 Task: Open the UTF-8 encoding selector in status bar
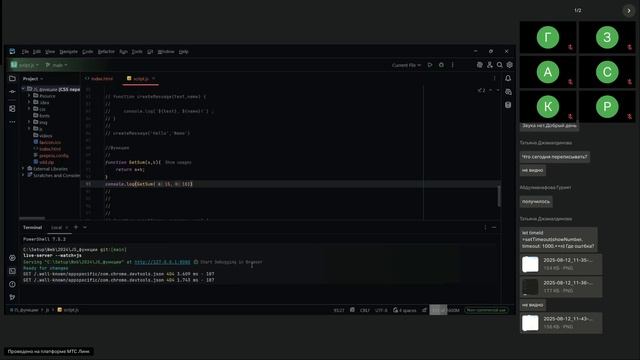[x=381, y=310]
